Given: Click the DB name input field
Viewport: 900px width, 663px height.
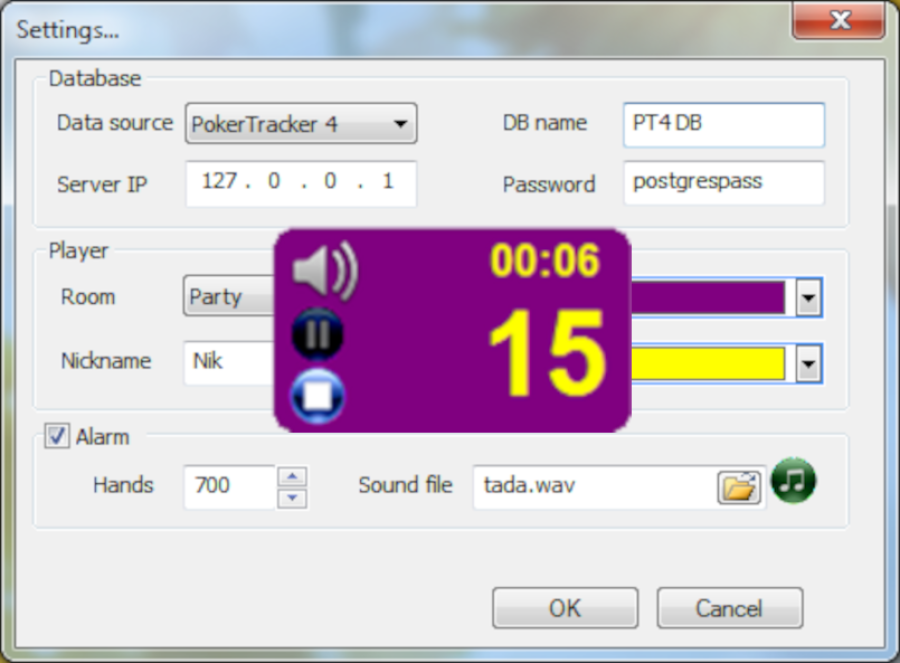Looking at the screenshot, I should coord(723,125).
